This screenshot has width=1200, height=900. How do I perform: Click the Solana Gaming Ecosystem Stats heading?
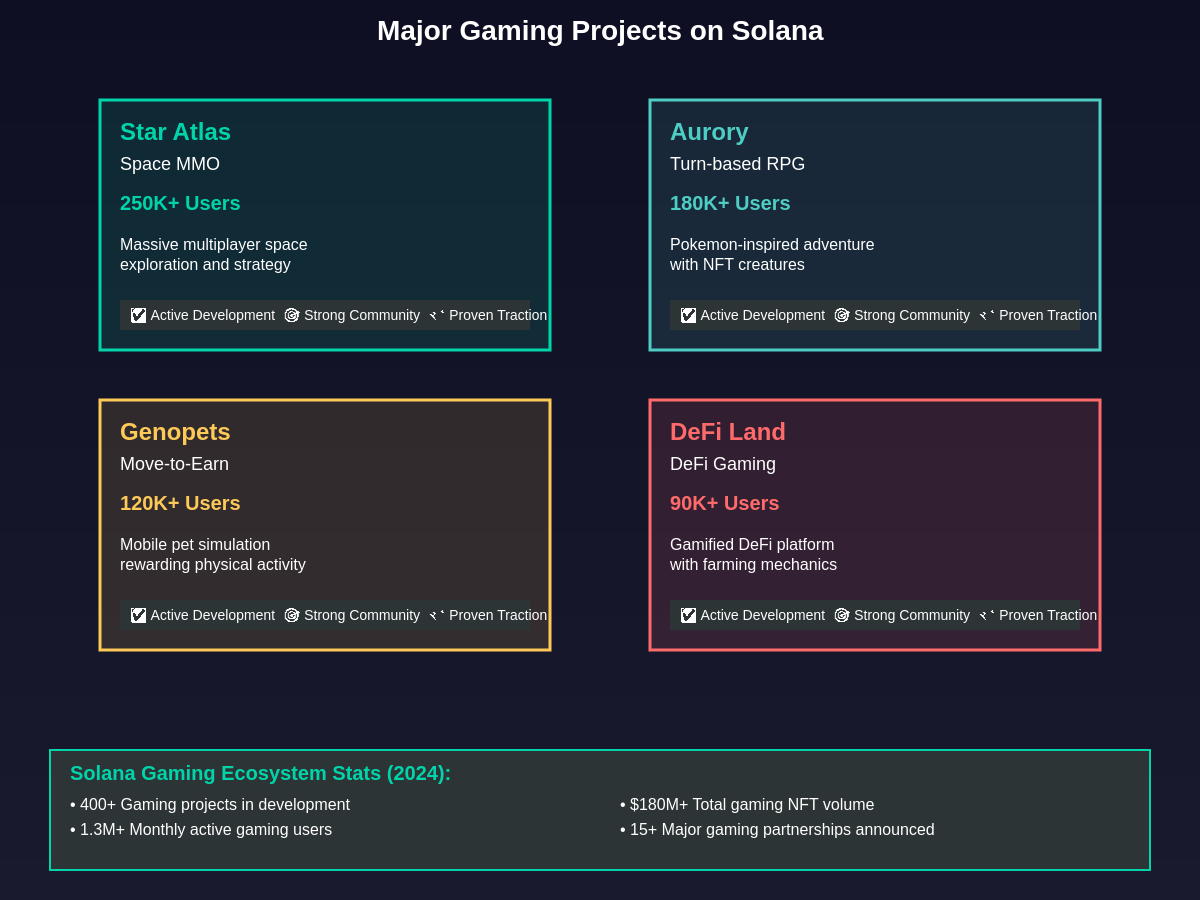point(260,773)
